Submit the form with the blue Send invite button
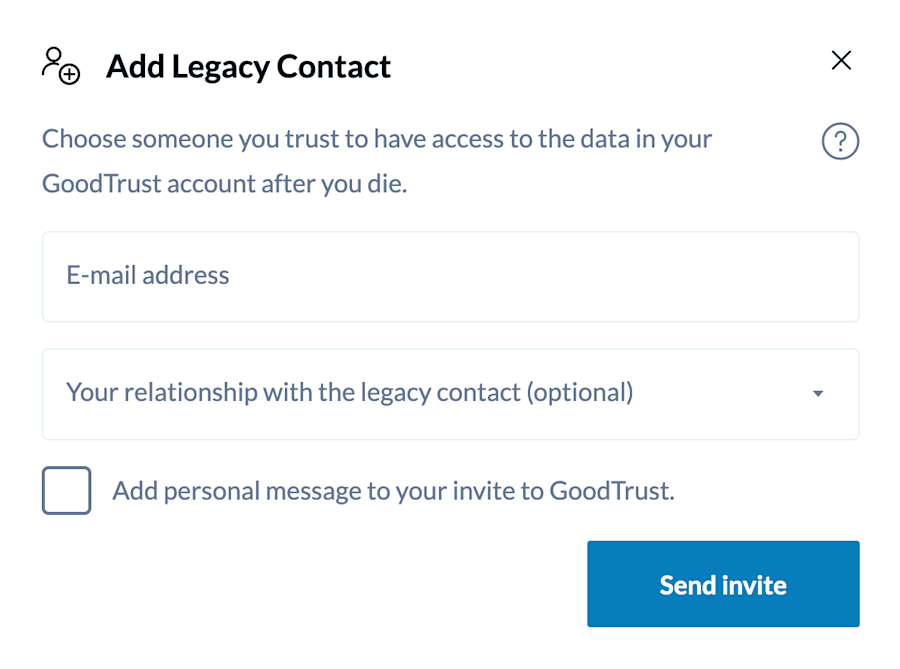 click(x=722, y=584)
